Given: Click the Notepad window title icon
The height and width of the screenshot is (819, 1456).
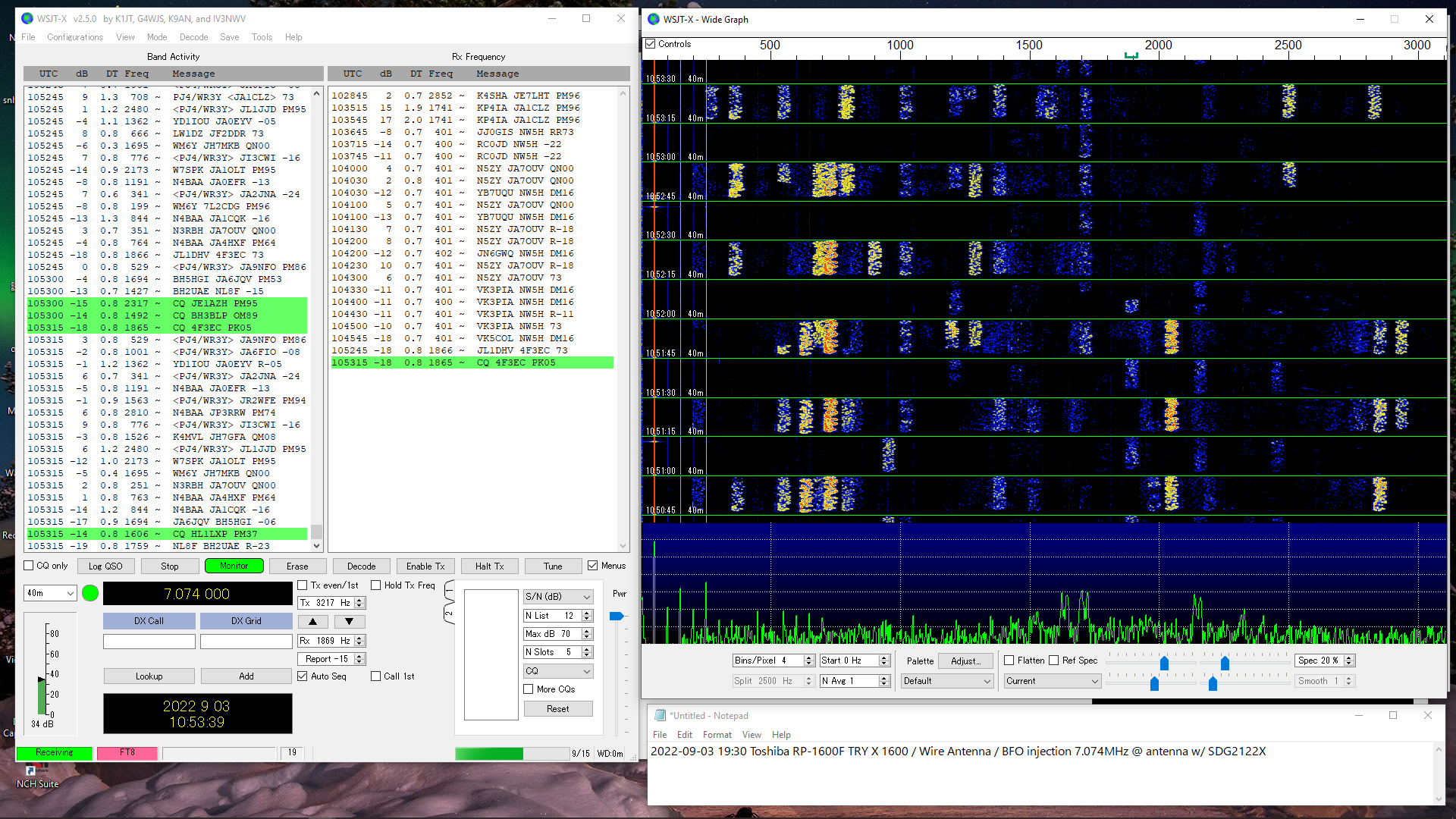Looking at the screenshot, I should click(660, 715).
